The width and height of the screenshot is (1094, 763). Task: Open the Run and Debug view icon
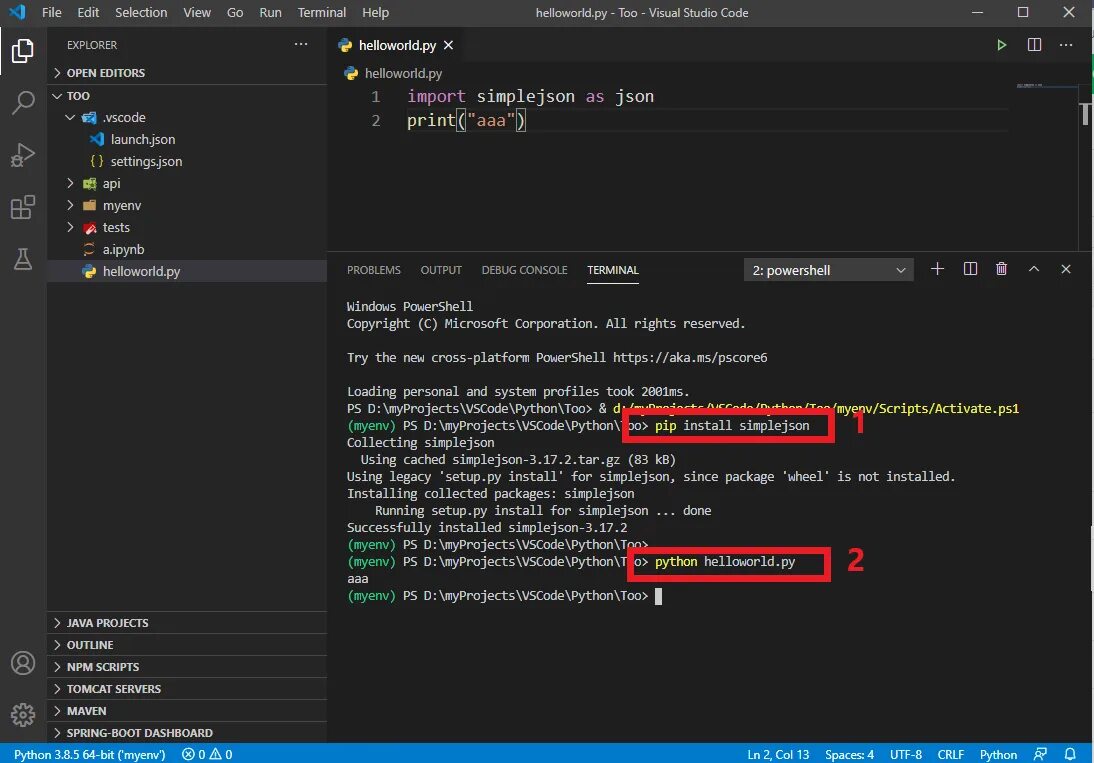(x=22, y=155)
